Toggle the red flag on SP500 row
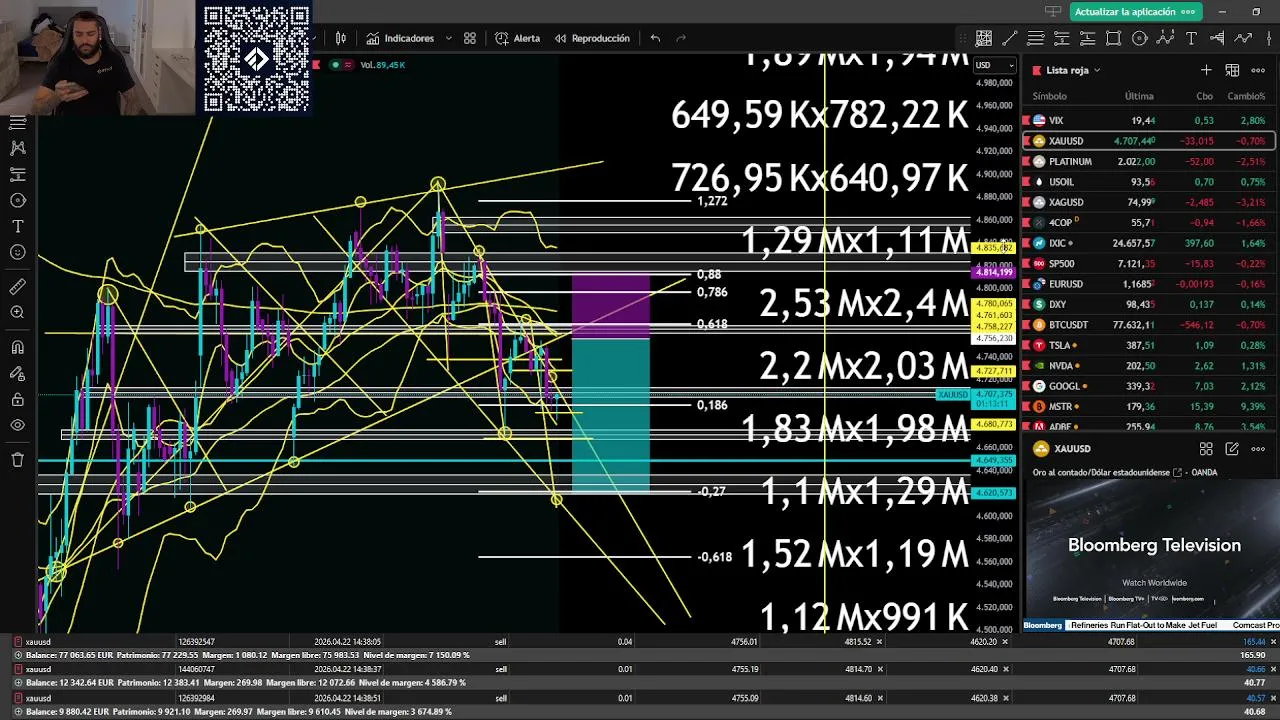 point(1025,263)
